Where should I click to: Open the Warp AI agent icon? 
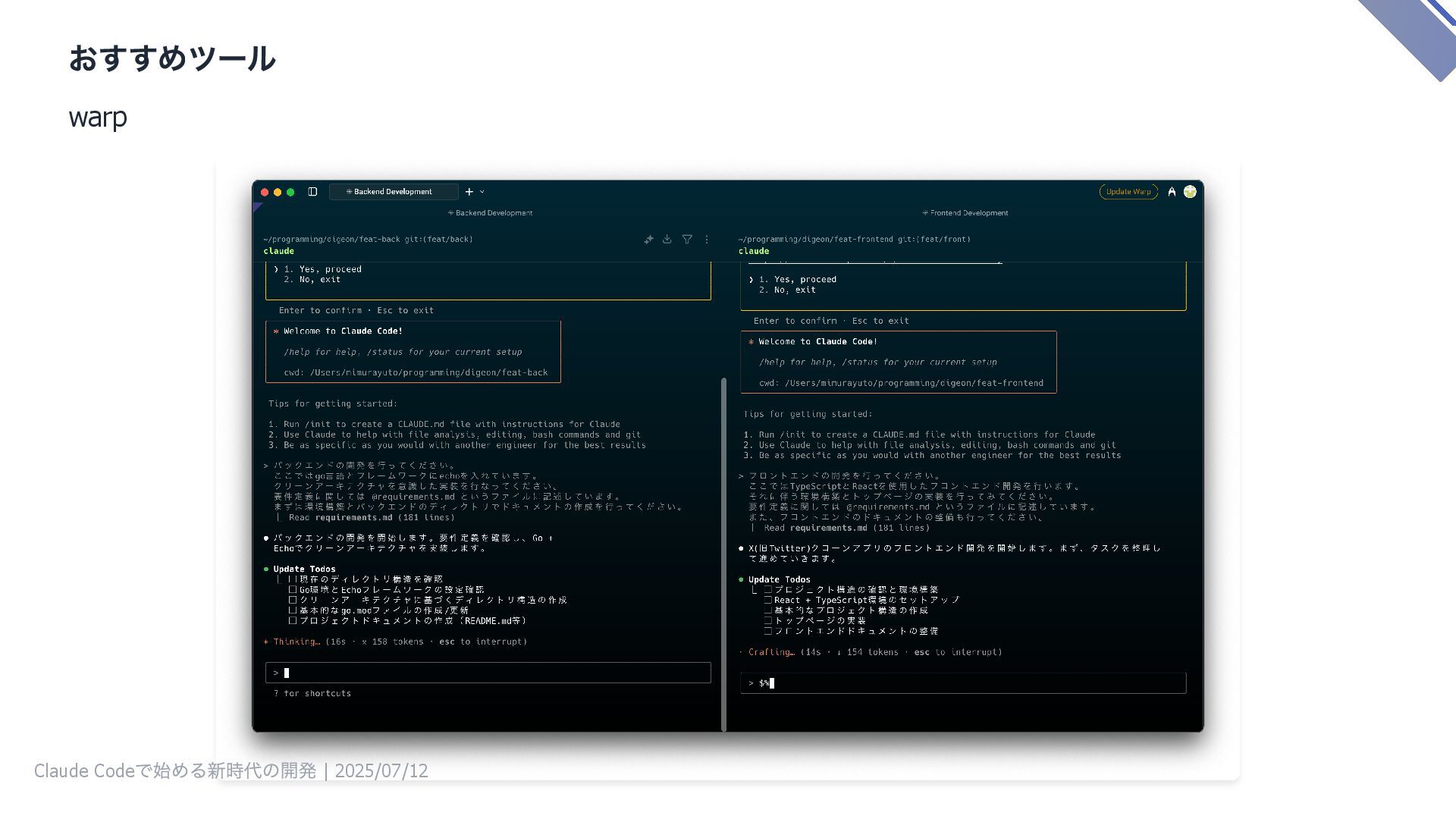(x=1172, y=192)
